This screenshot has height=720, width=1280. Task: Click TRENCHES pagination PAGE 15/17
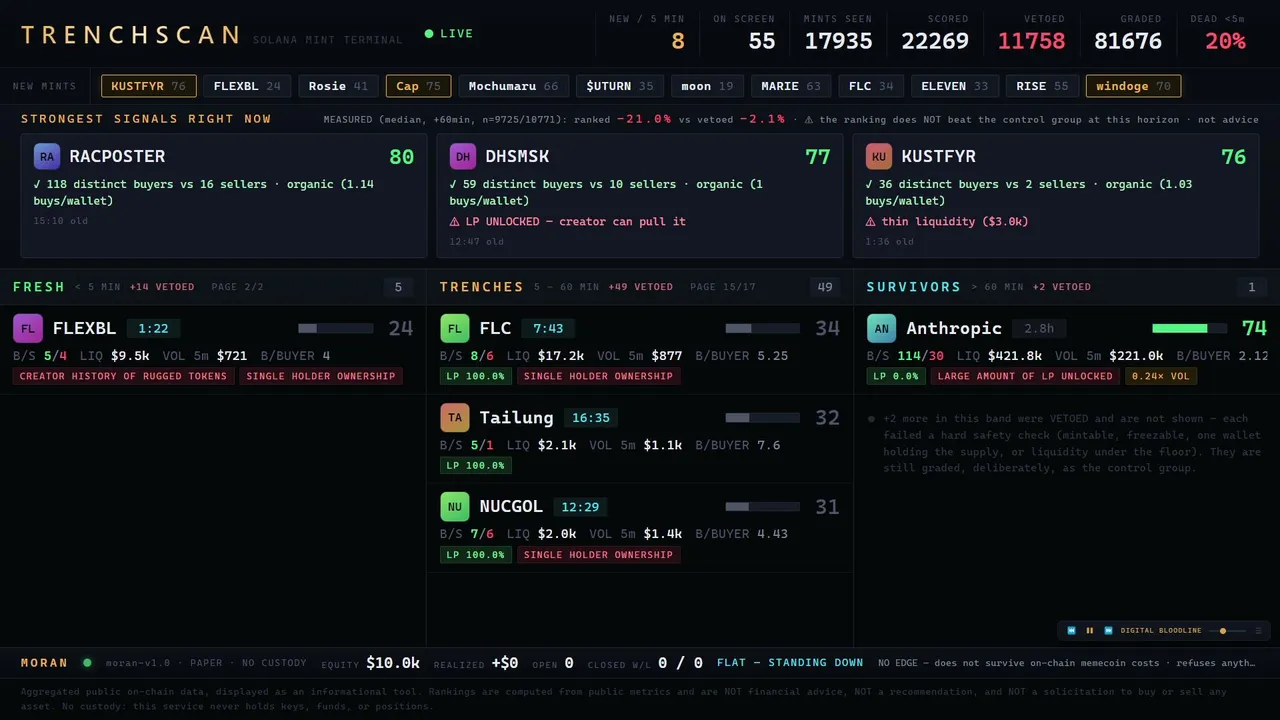point(723,287)
